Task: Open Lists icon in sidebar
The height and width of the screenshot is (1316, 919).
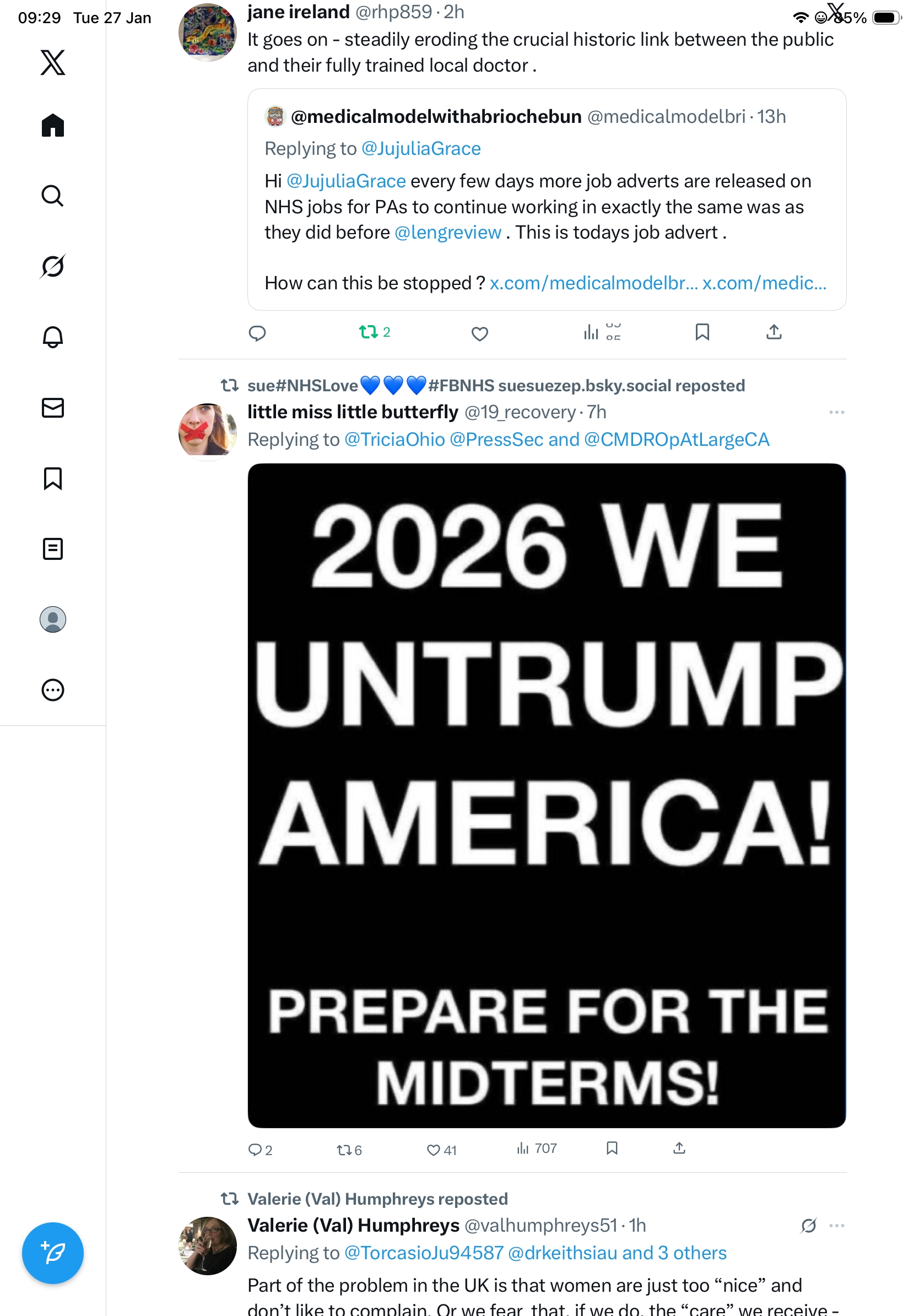Action: (53, 548)
